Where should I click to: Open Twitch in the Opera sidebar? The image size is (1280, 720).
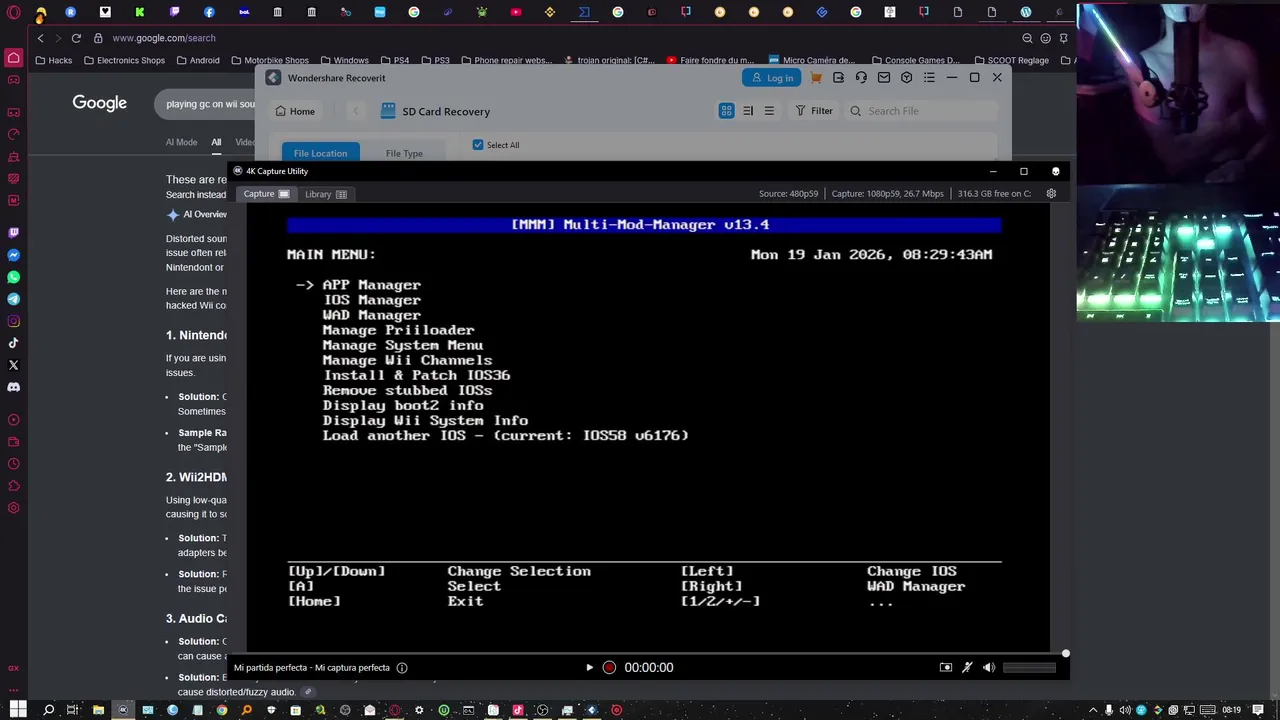pos(13,232)
